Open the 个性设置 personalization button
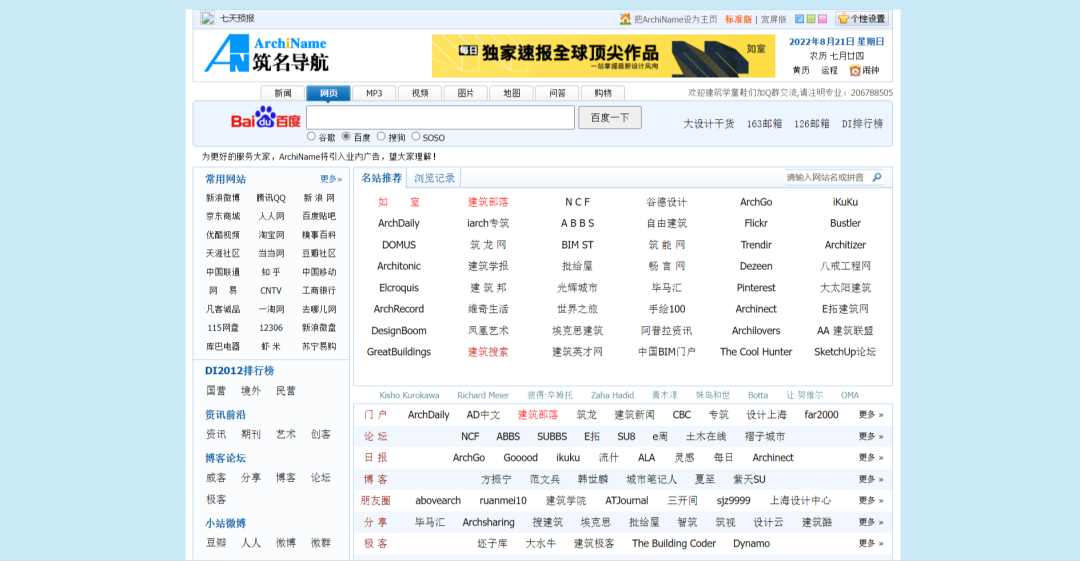Viewport: 1080px width, 561px height. (x=862, y=19)
